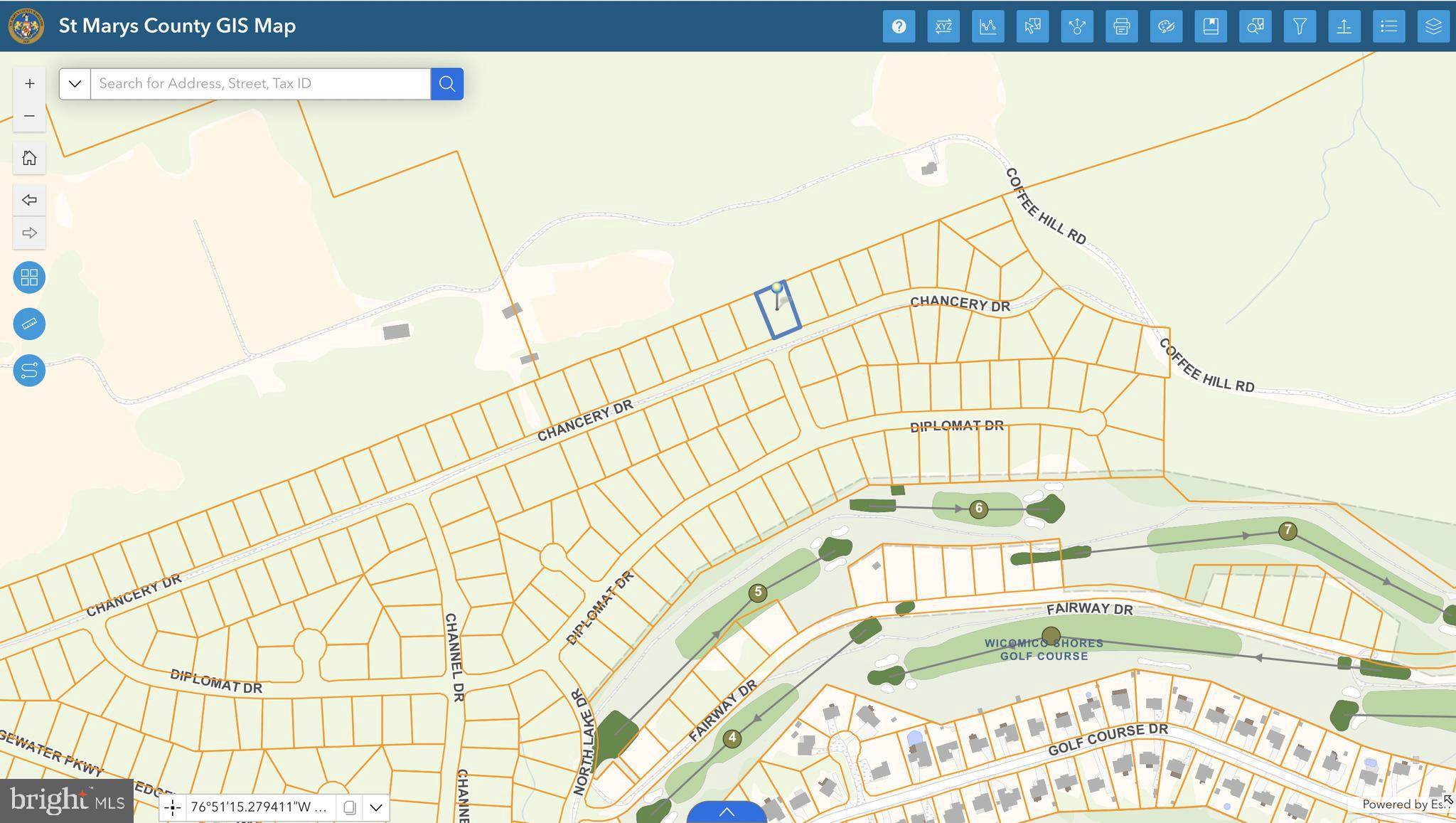Click the Help question mark icon
This screenshot has height=823, width=1456.
click(x=899, y=26)
